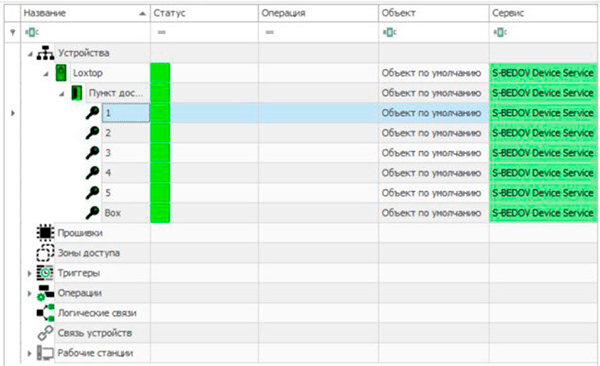Click the Логические связи node icon
Image resolution: width=600 pixels, height=366 pixels.
[45, 312]
